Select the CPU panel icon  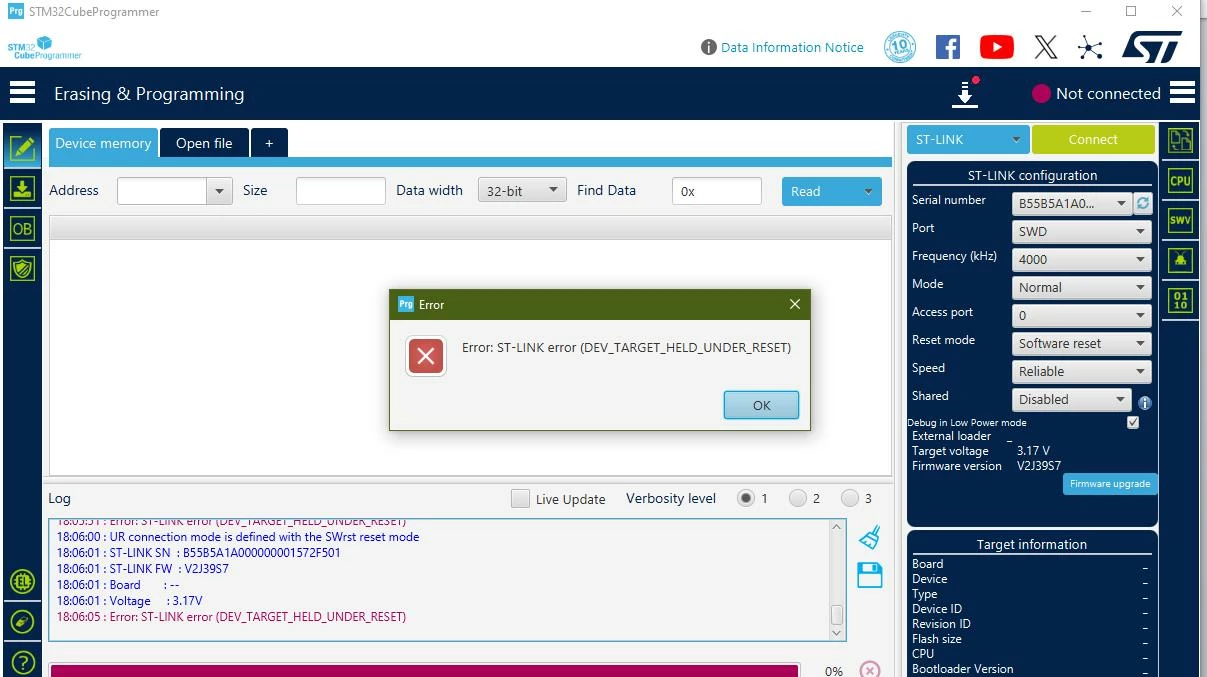click(1180, 181)
